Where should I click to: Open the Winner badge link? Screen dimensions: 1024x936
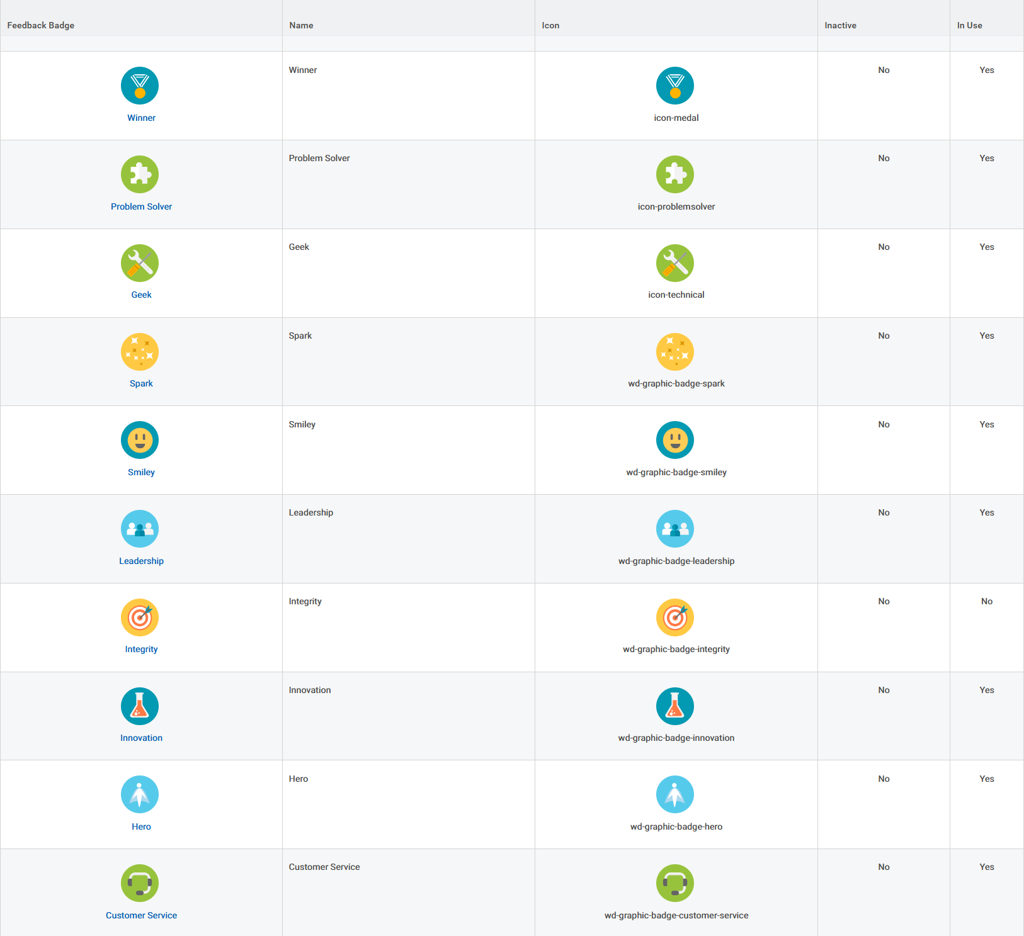click(141, 118)
